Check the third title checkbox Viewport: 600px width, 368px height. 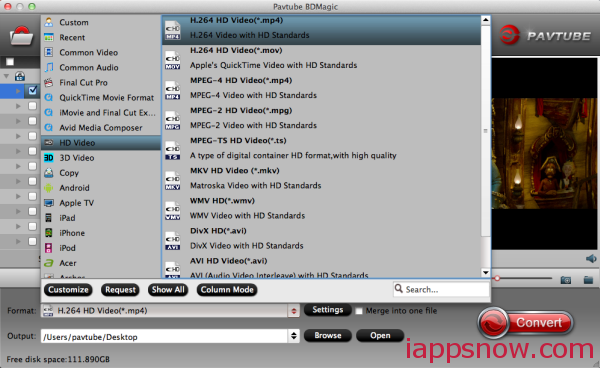click(33, 121)
